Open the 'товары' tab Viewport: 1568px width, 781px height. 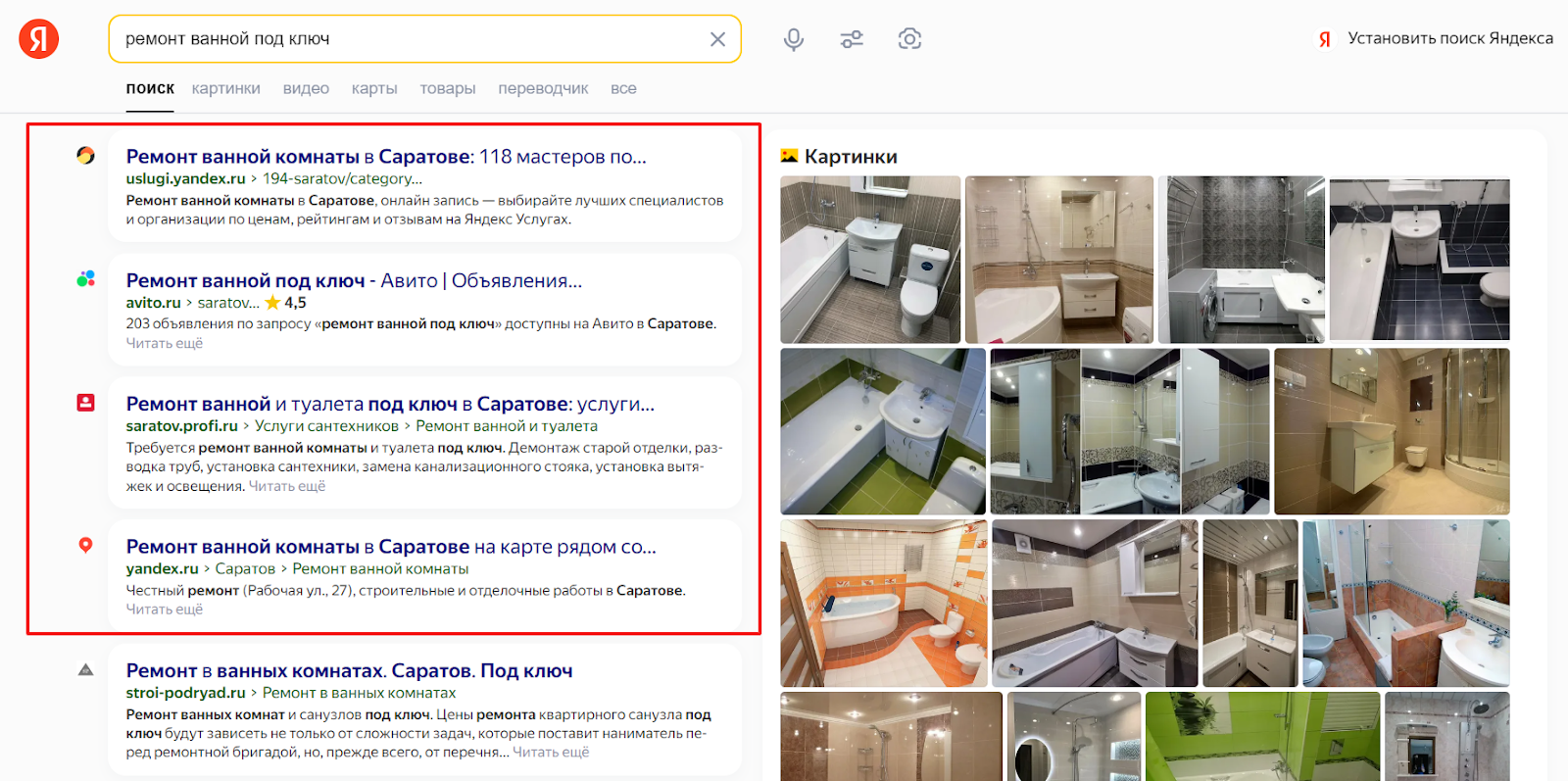pyautogui.click(x=448, y=88)
